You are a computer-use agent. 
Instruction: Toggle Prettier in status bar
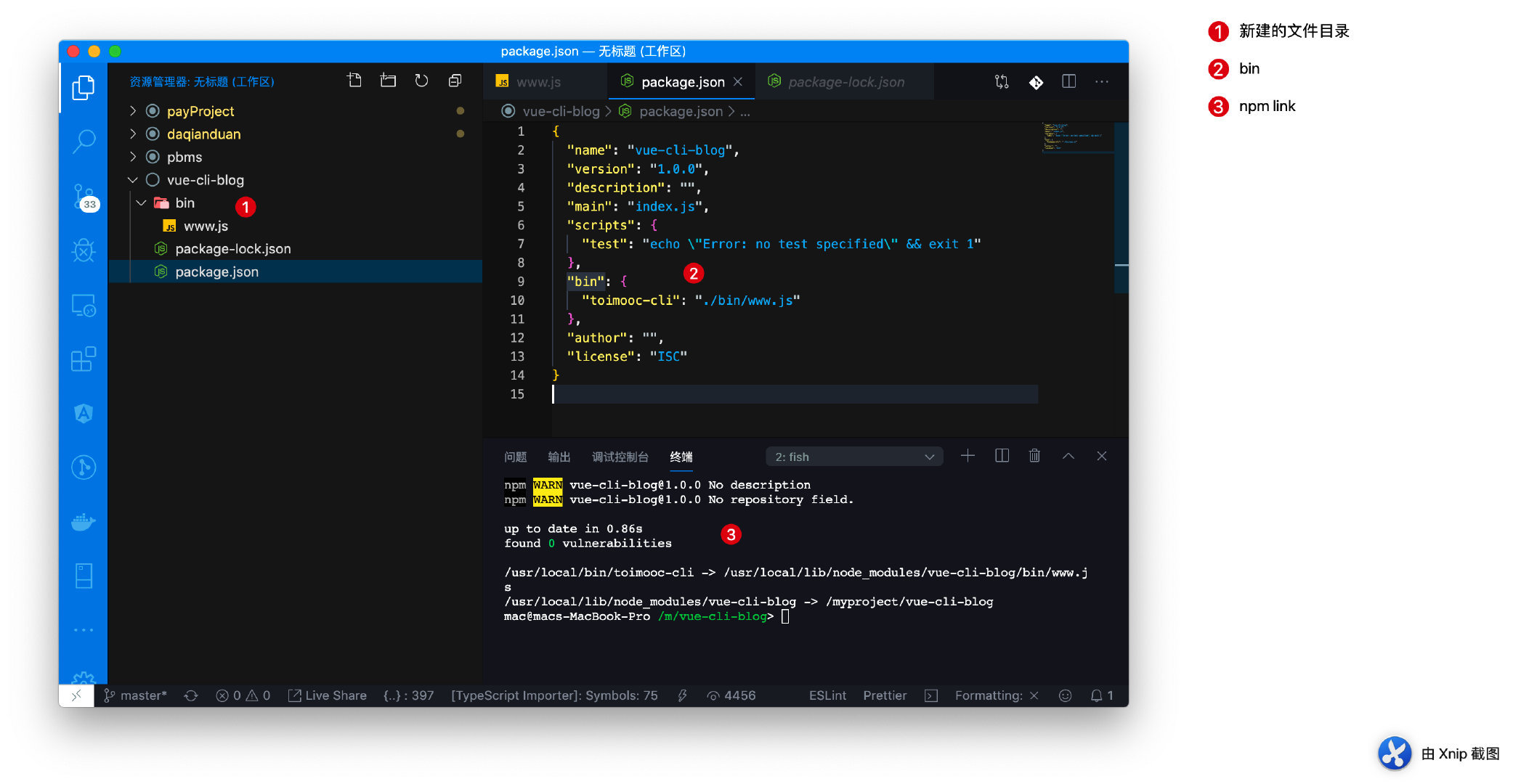(884, 695)
